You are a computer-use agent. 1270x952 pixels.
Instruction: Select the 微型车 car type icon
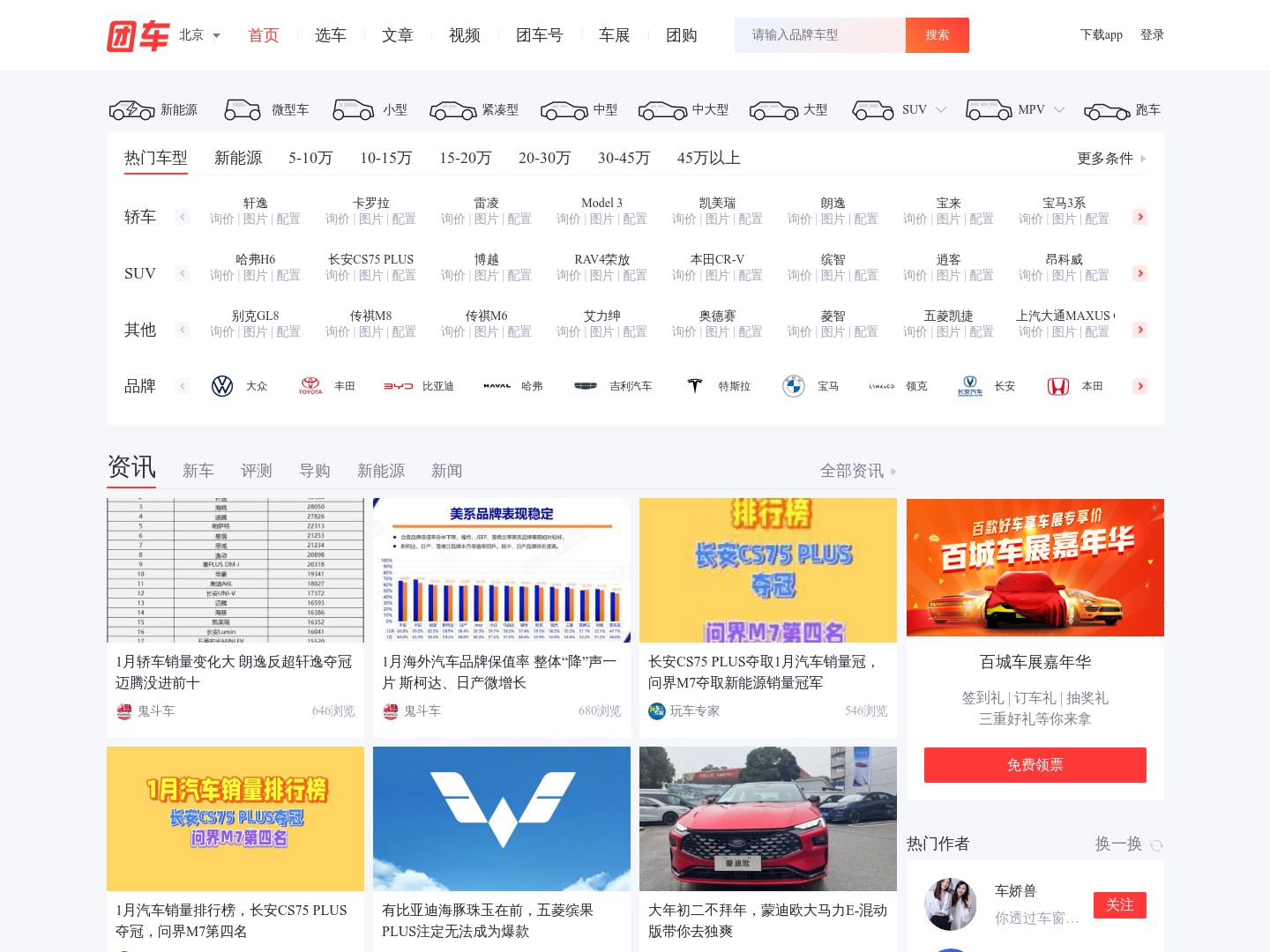(243, 110)
